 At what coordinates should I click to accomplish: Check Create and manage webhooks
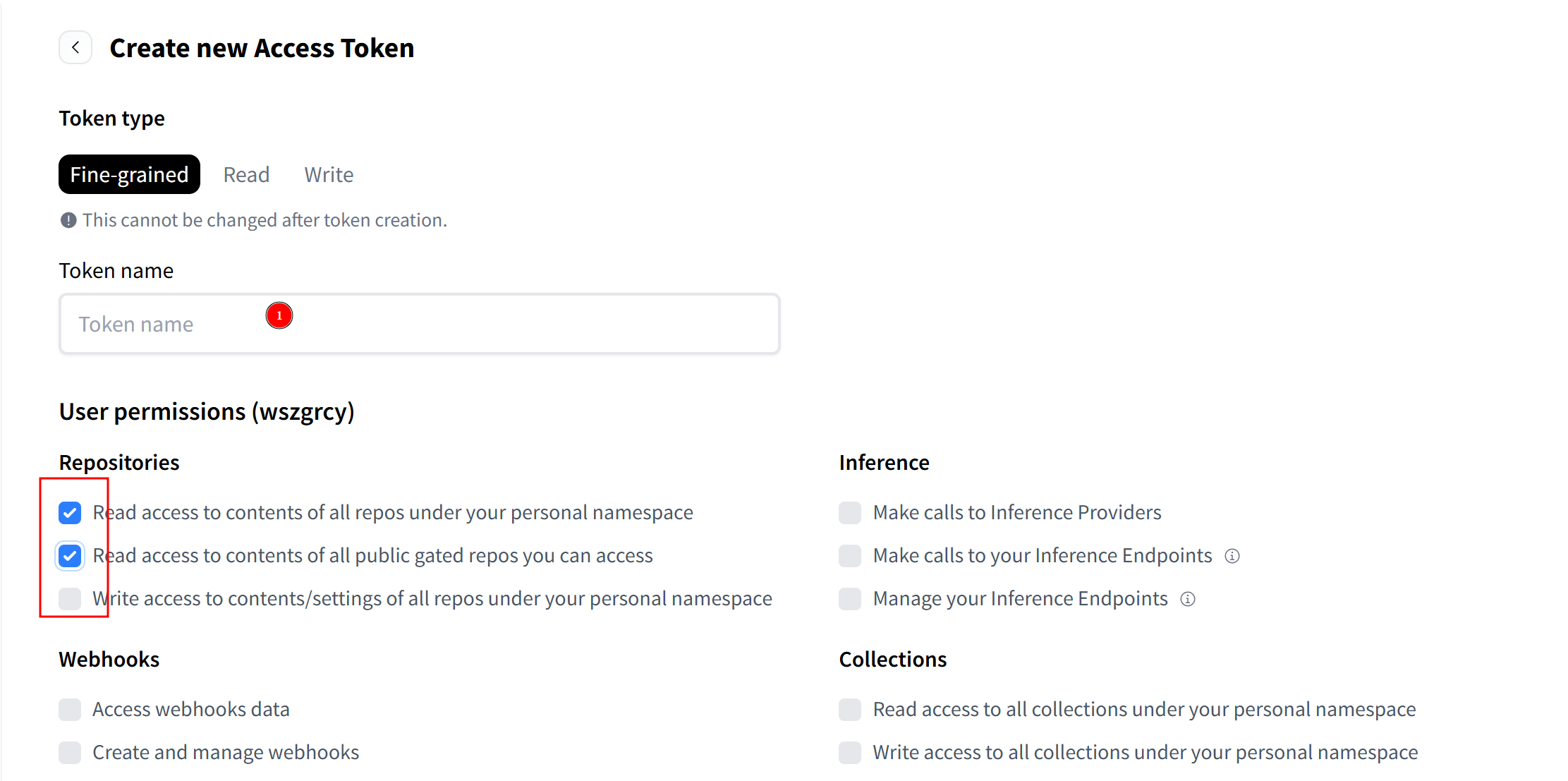pyautogui.click(x=70, y=753)
